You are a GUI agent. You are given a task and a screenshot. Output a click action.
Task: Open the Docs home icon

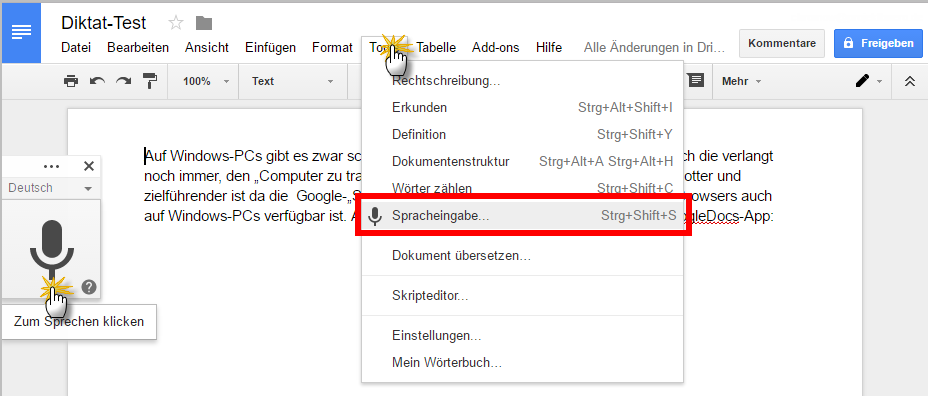[21, 33]
